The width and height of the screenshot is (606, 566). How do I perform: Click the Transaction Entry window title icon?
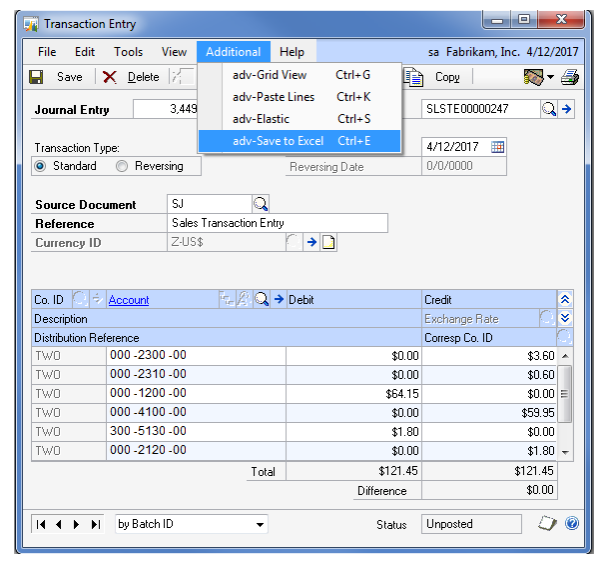coord(31,24)
